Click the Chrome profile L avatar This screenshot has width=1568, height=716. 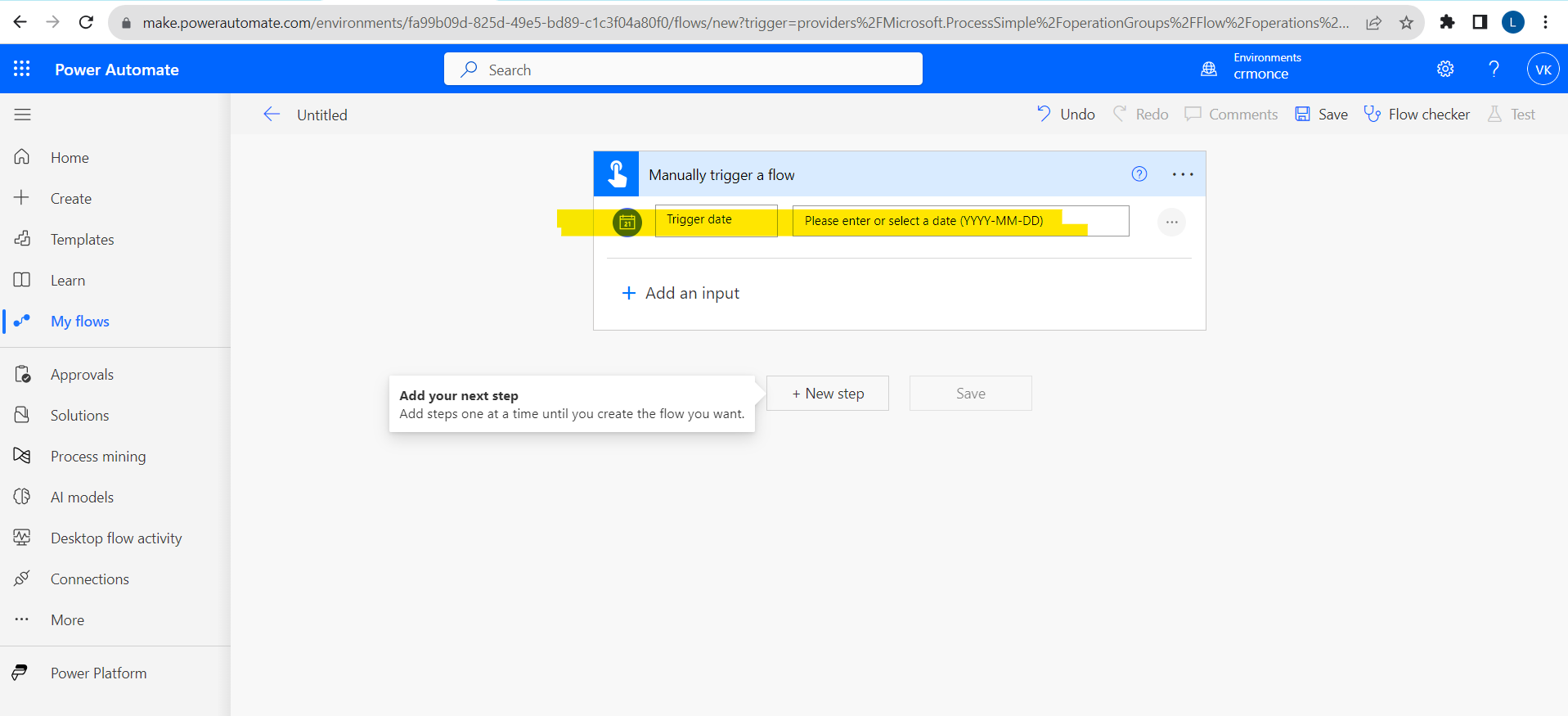pos(1513,22)
